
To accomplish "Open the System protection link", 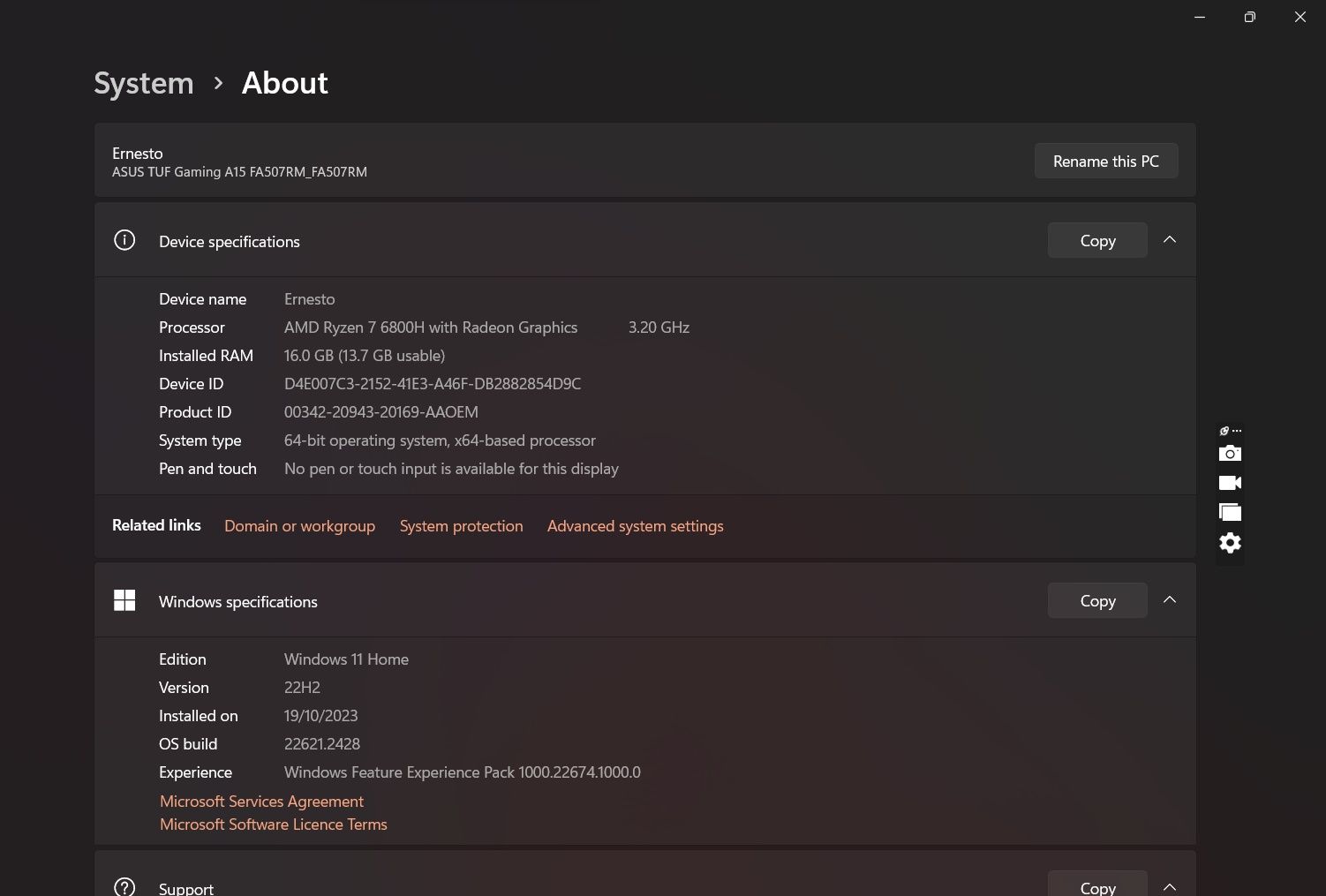I will [x=461, y=525].
